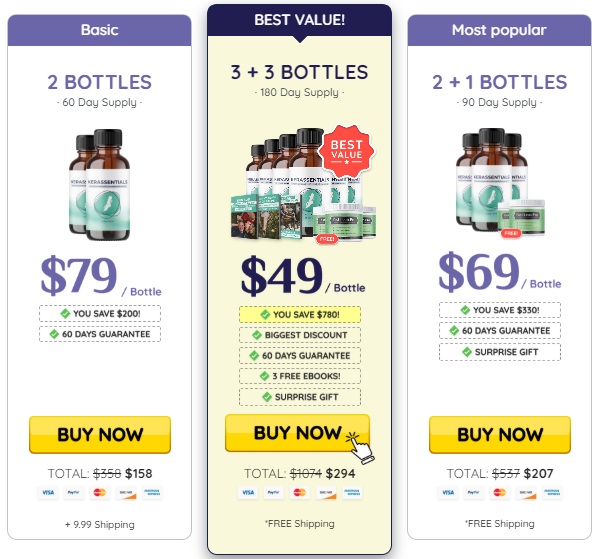Click the two-bottle product image
This screenshot has height=559, width=596.
(x=100, y=185)
